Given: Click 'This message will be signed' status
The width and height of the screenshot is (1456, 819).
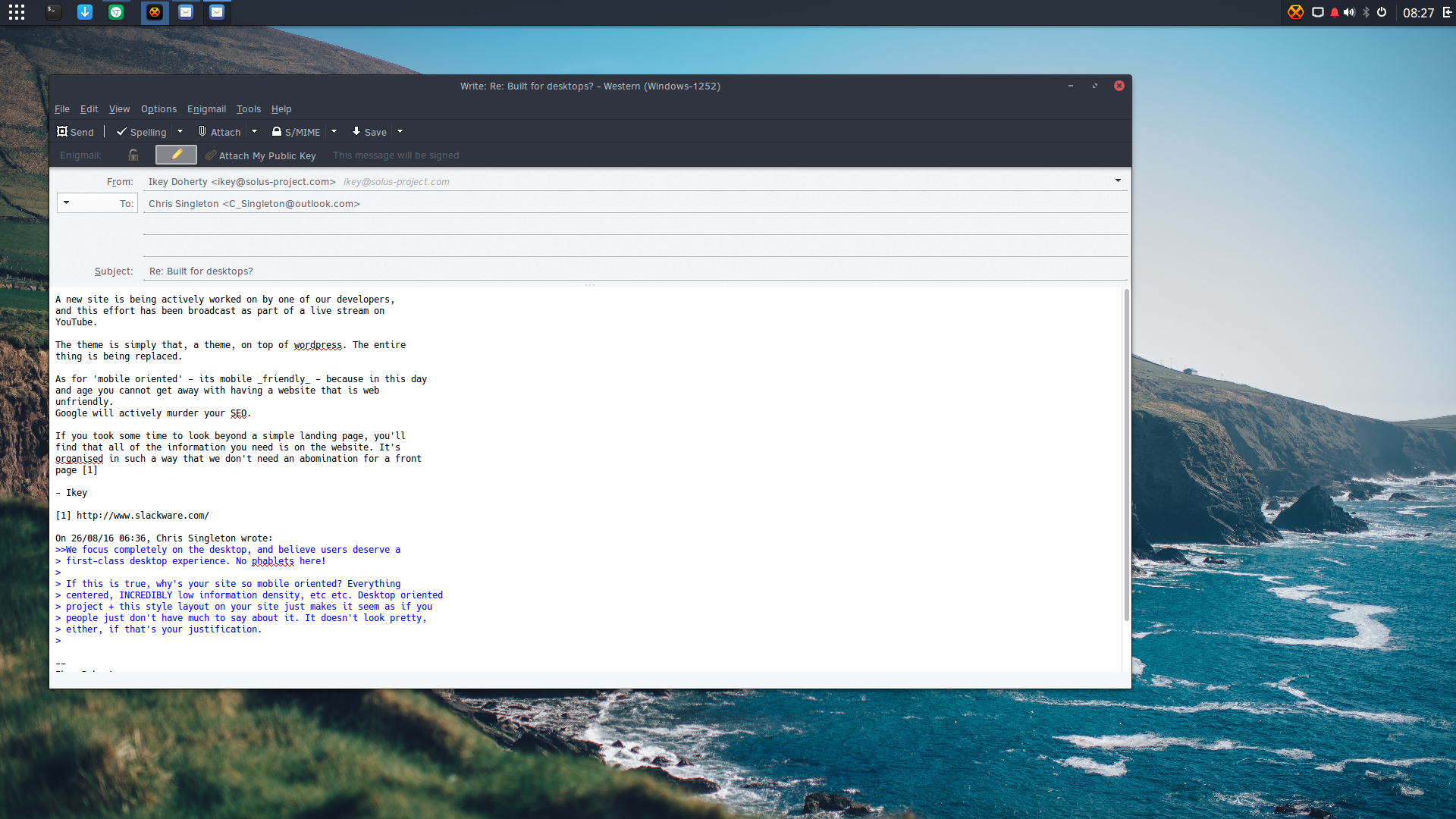Looking at the screenshot, I should click(x=396, y=155).
